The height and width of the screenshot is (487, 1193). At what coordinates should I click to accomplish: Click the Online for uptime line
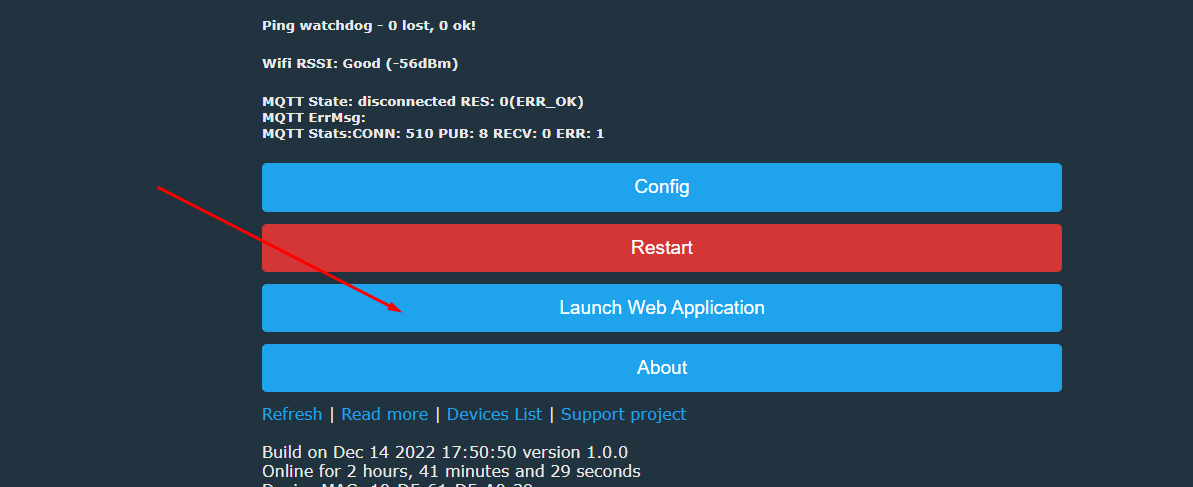coord(451,471)
